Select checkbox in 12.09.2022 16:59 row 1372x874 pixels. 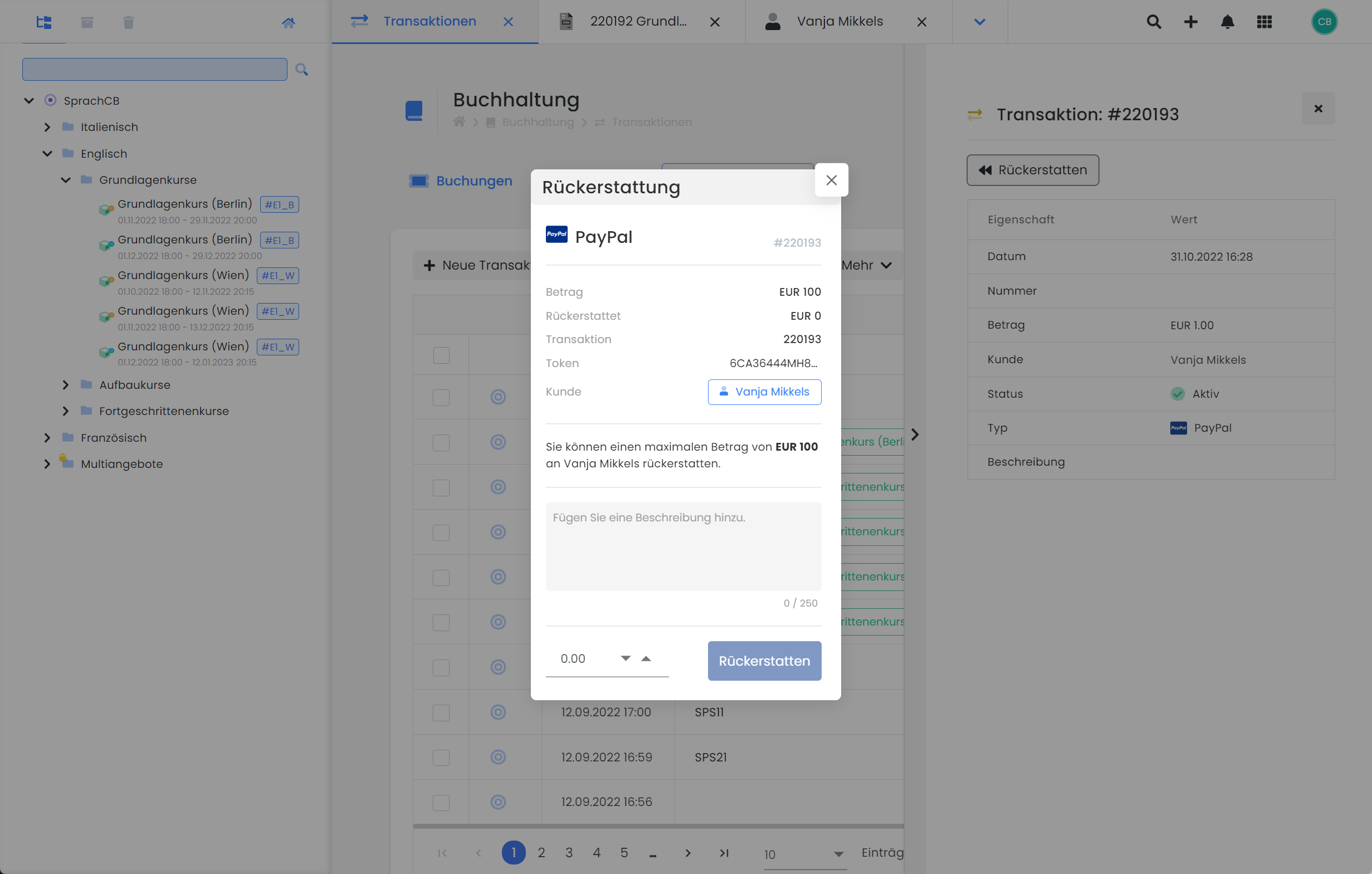tap(441, 758)
